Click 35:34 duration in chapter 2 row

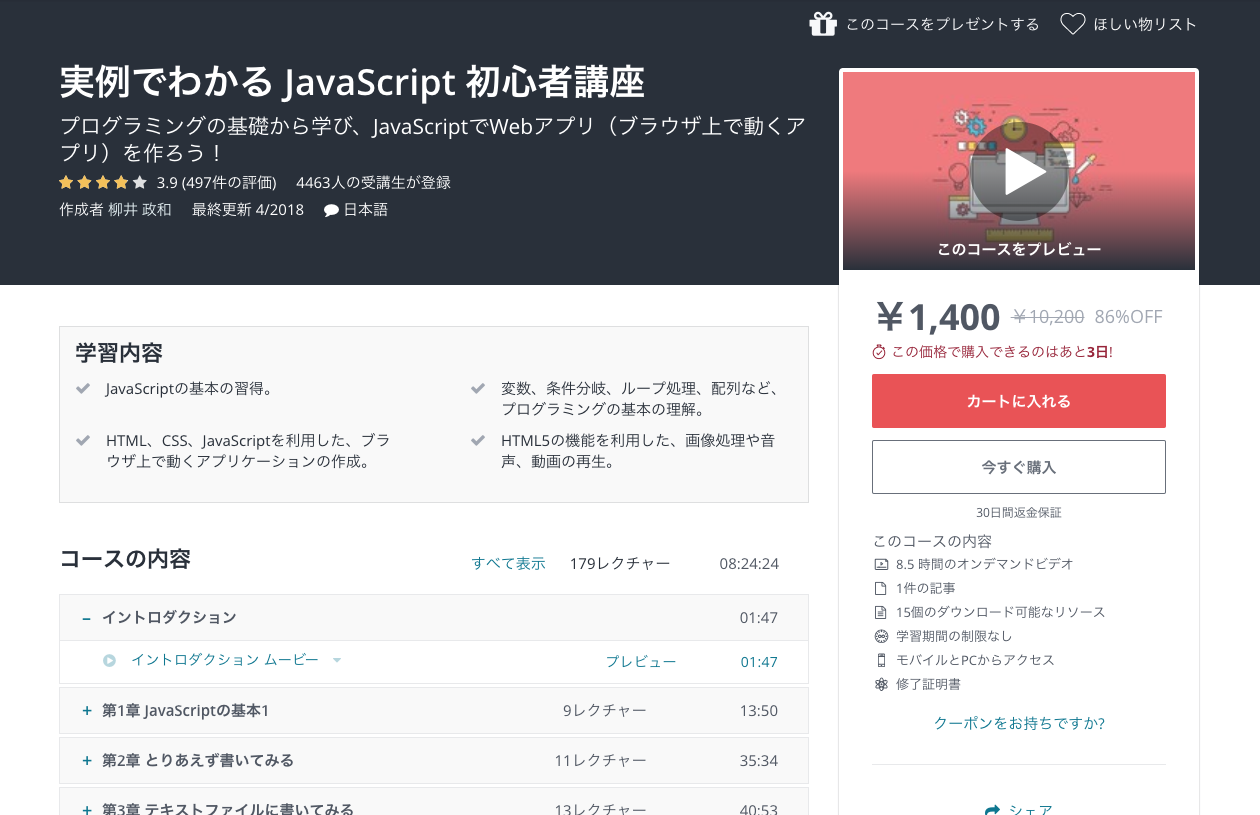tap(759, 761)
